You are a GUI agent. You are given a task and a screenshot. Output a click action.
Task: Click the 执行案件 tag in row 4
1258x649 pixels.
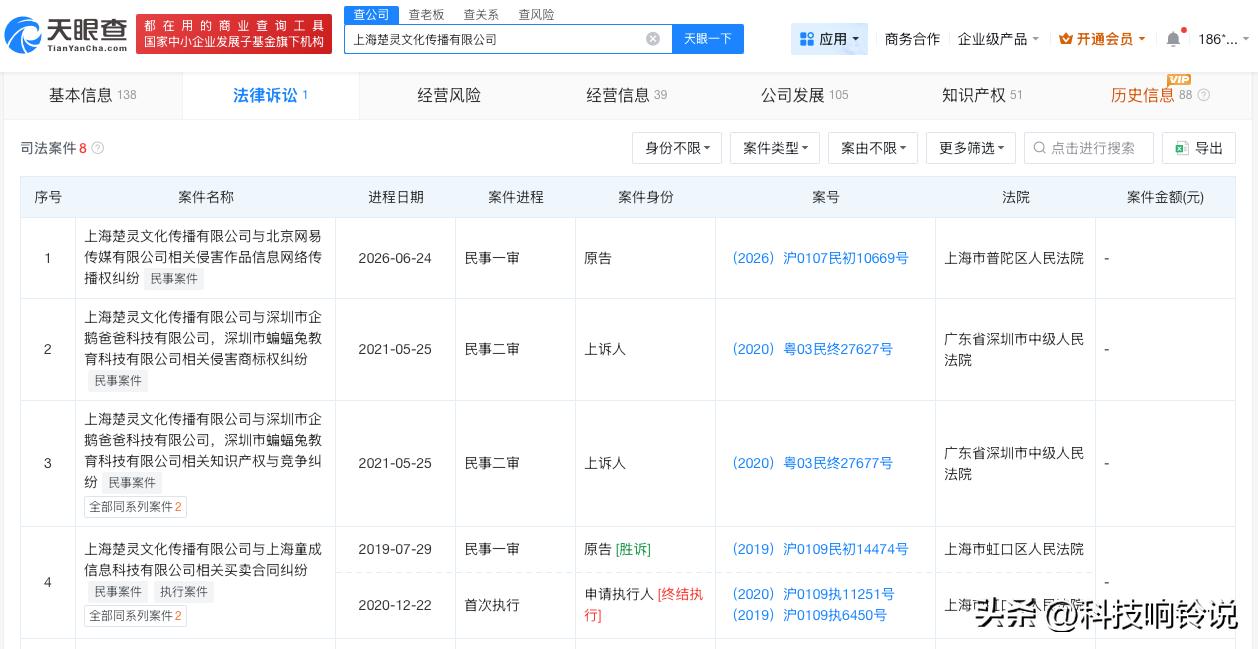[x=184, y=592]
